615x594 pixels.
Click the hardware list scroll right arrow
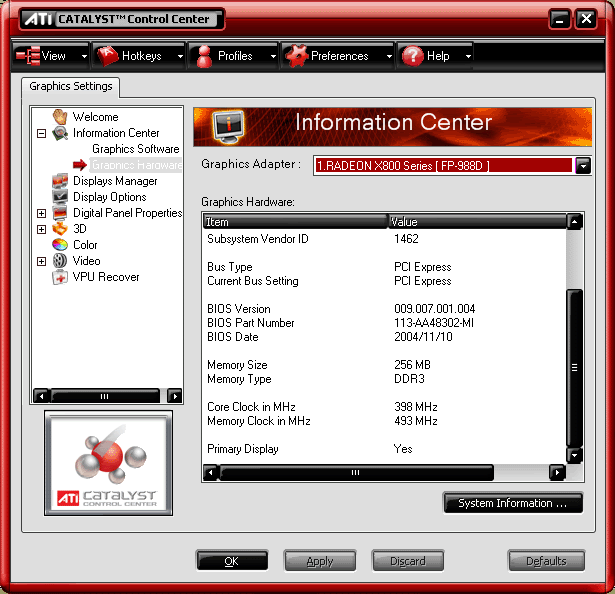click(x=557, y=472)
